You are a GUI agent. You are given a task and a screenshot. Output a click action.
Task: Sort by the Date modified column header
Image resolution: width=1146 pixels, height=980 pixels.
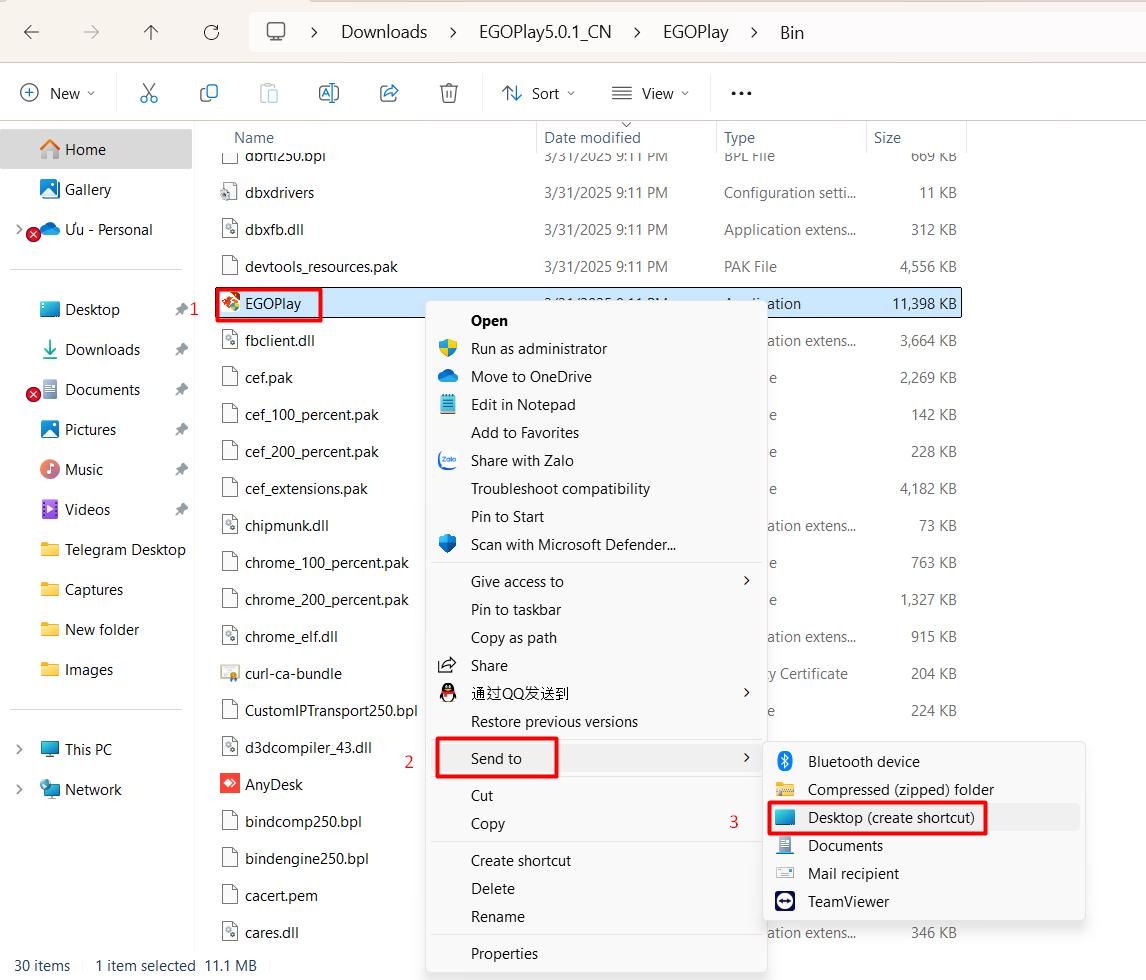click(x=626, y=137)
